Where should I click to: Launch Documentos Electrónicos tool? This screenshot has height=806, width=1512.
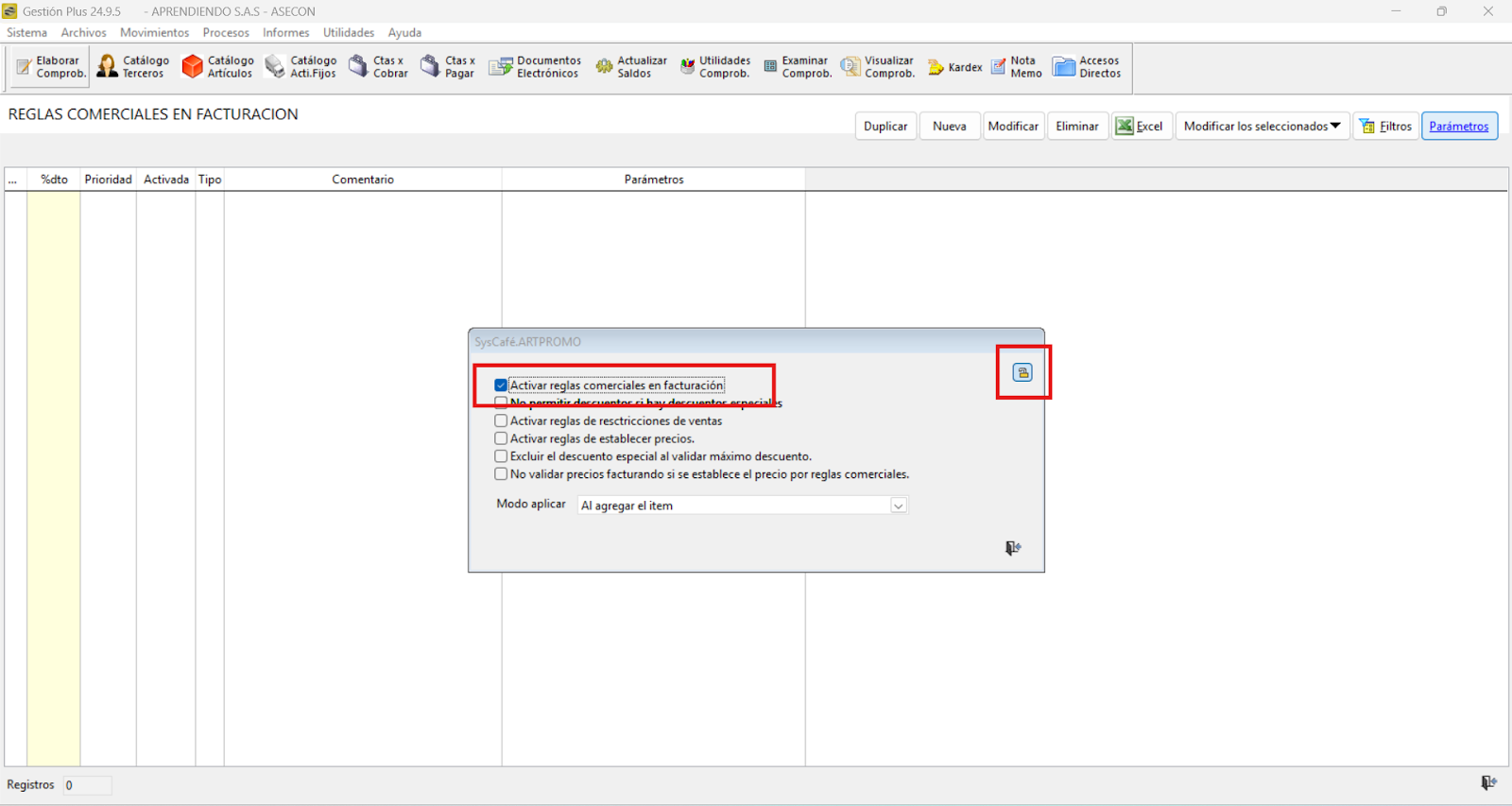click(535, 67)
